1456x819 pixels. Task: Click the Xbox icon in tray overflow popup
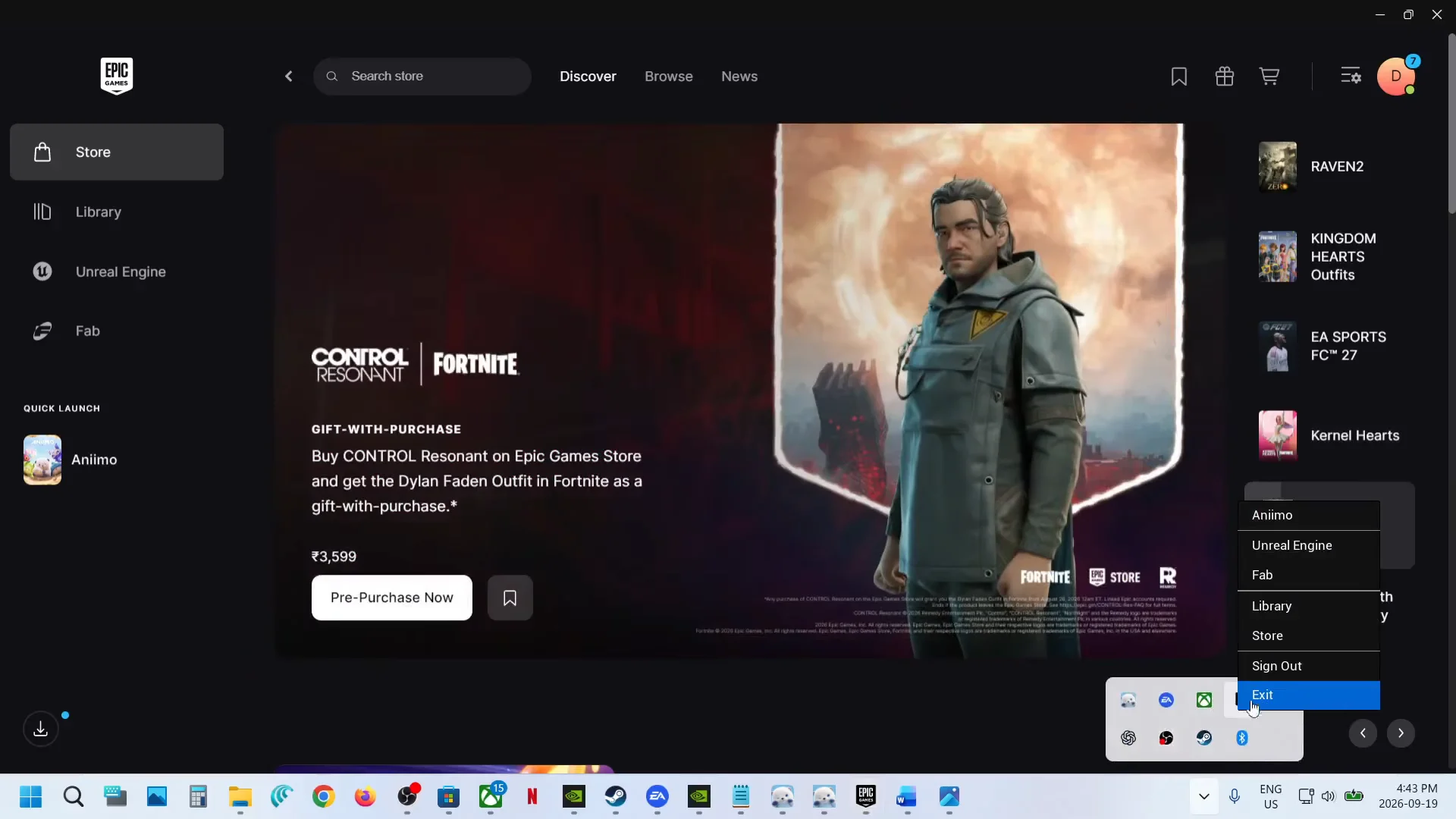coord(1204,700)
